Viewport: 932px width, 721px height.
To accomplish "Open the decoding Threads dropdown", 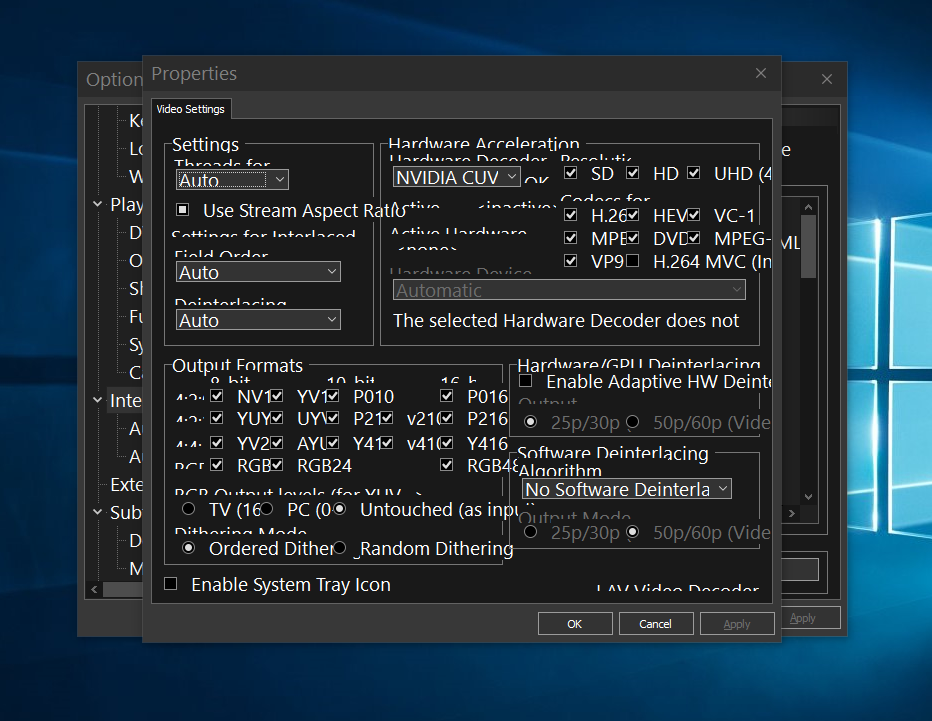I will point(232,180).
